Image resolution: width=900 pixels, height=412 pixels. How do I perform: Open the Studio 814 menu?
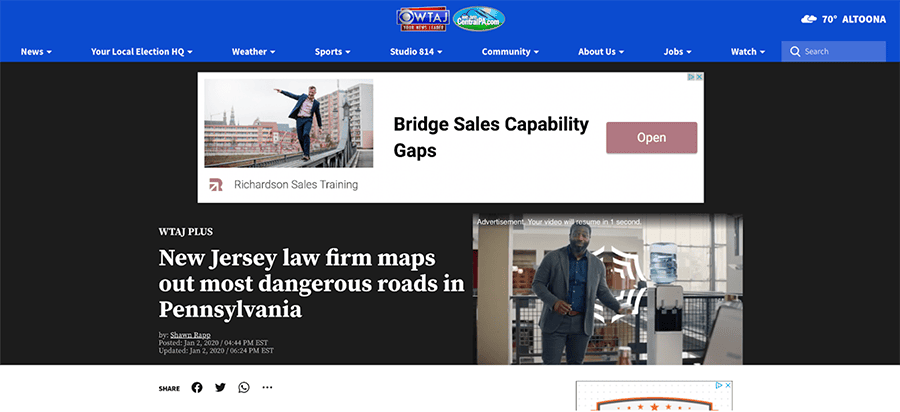click(x=416, y=52)
